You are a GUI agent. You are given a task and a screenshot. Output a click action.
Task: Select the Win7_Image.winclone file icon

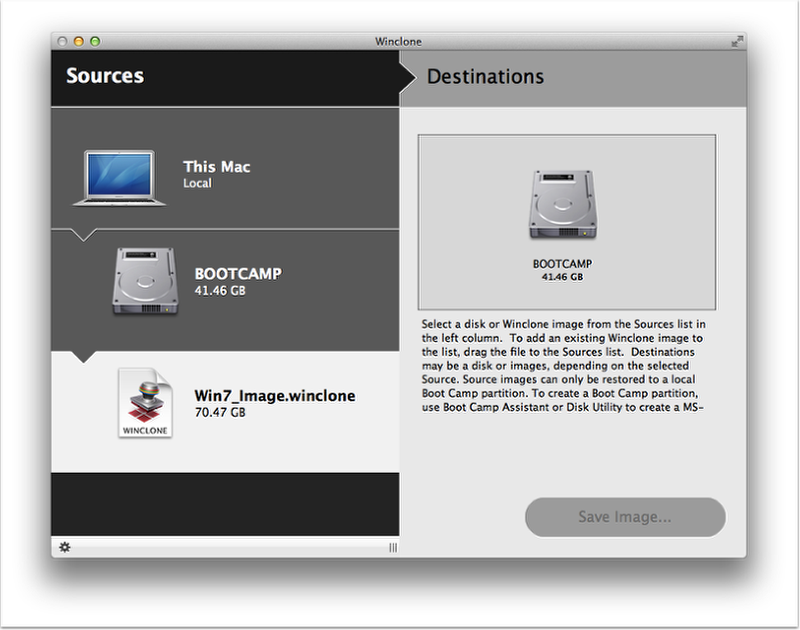146,402
